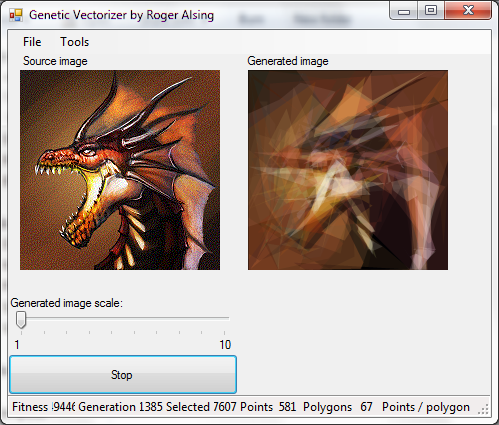Maximize the Genetic Vectorizer window
This screenshot has height=425, width=499.
431,11
